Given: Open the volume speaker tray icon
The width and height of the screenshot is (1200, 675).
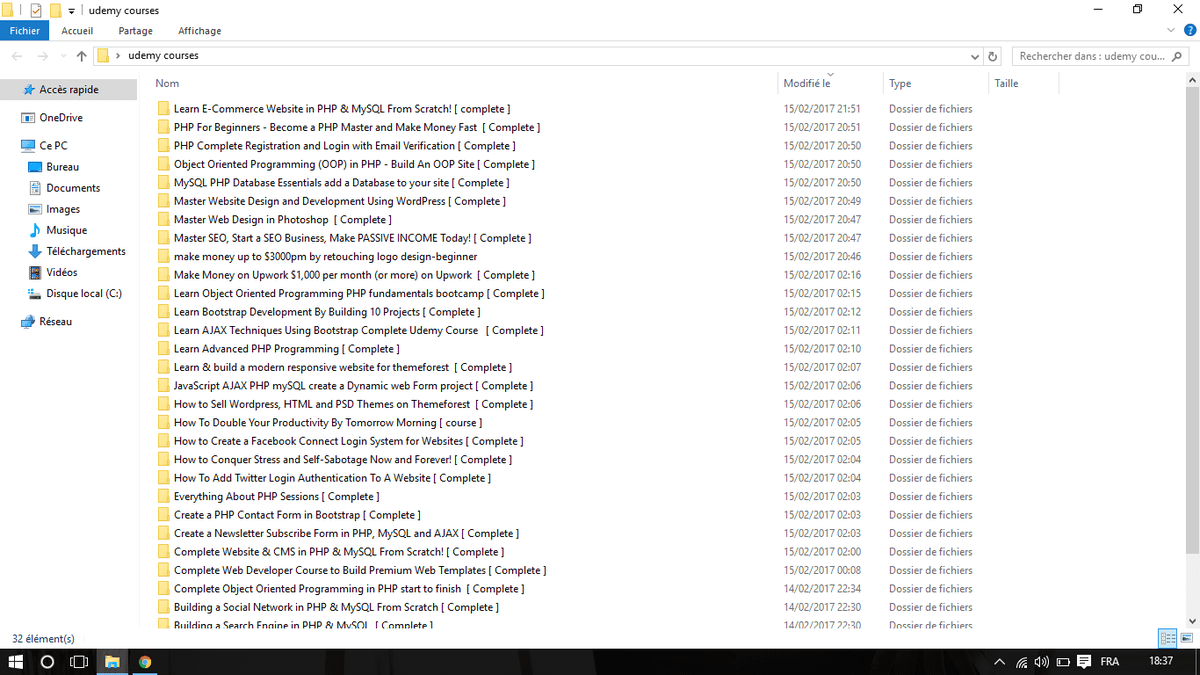Looking at the screenshot, I should 1042,662.
